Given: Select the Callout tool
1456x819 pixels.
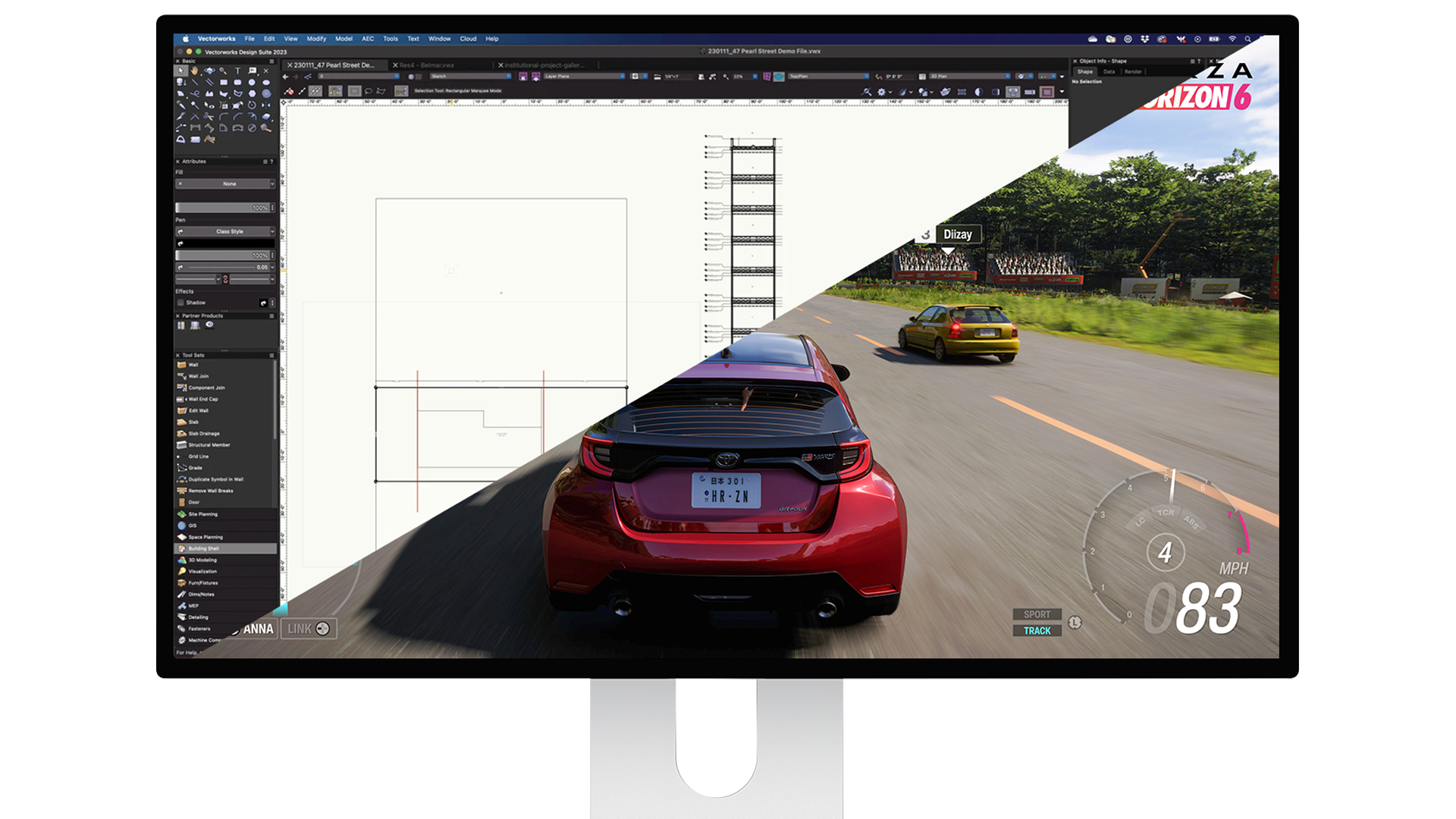Looking at the screenshot, I should pos(253,71).
